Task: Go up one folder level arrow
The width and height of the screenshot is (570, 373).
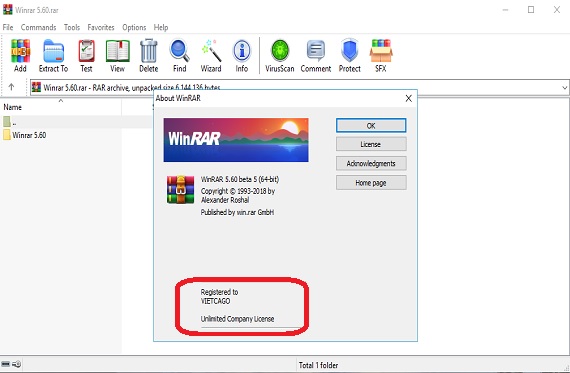Action: [x=11, y=87]
